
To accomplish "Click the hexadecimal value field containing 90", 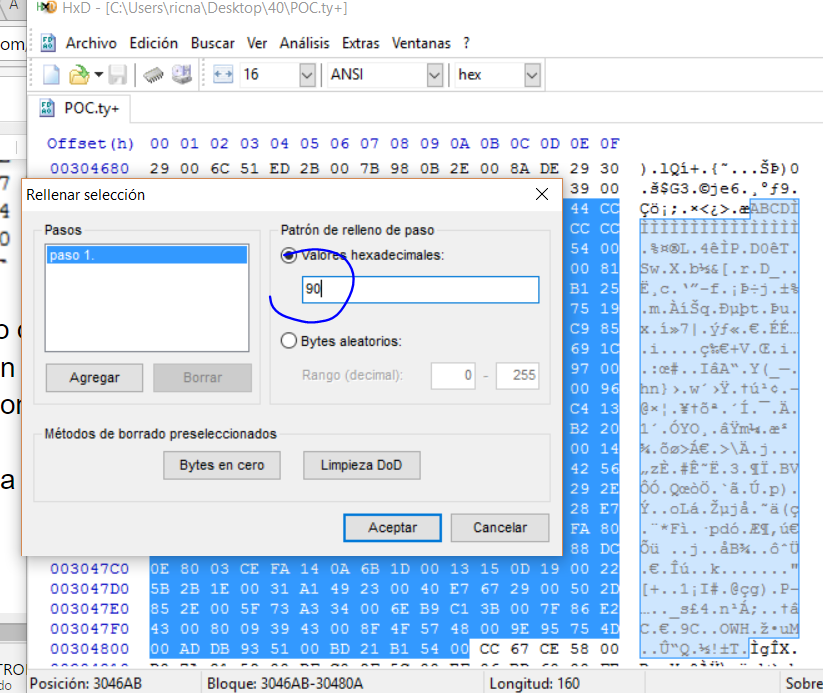I will [420, 290].
